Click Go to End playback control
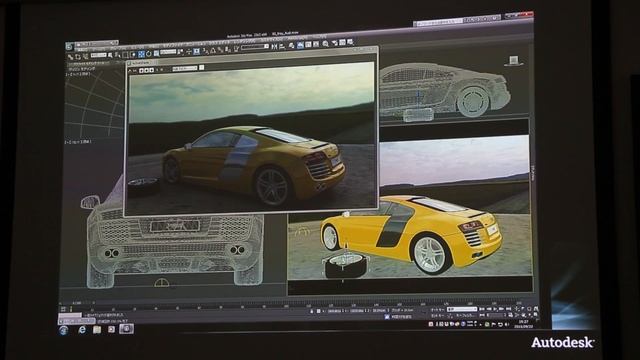 tap(509, 309)
